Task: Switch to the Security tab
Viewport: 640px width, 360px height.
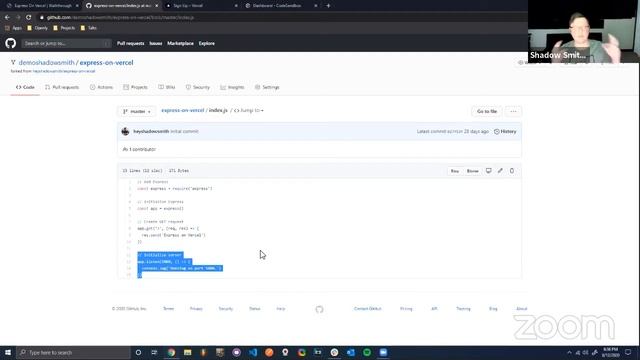Action: (198, 87)
